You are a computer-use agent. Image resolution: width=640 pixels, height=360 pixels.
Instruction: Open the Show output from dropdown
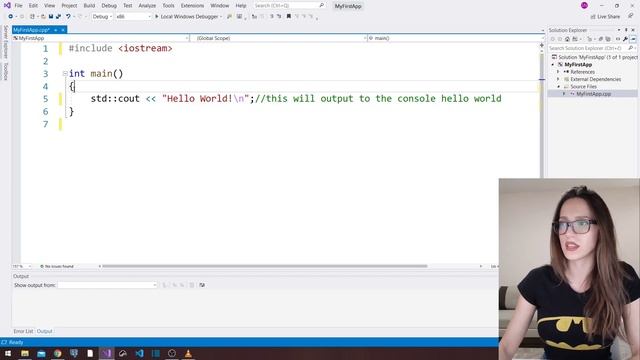pyautogui.click(x=107, y=285)
